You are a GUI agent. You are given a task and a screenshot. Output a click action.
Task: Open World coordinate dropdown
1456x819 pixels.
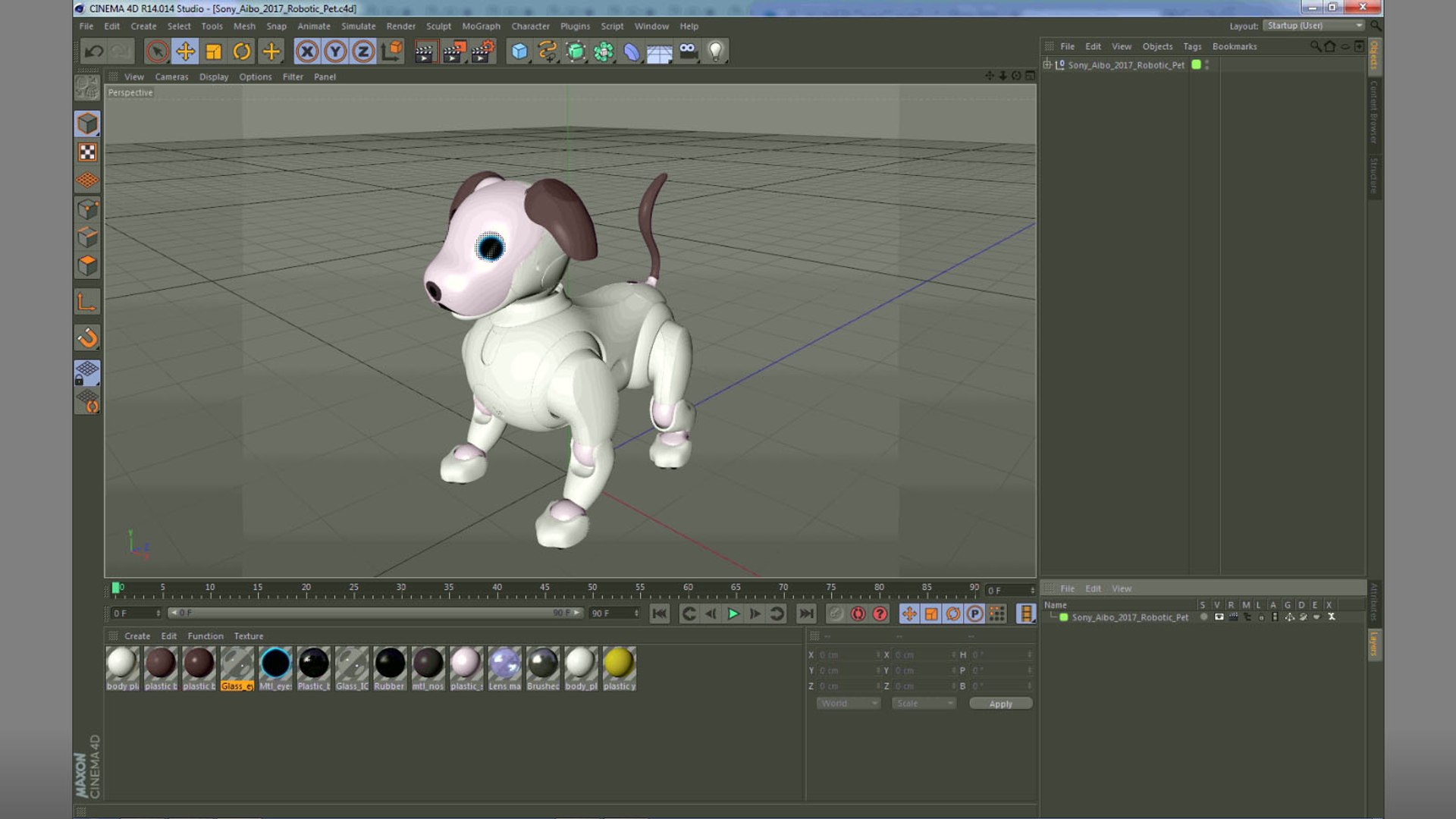click(848, 703)
